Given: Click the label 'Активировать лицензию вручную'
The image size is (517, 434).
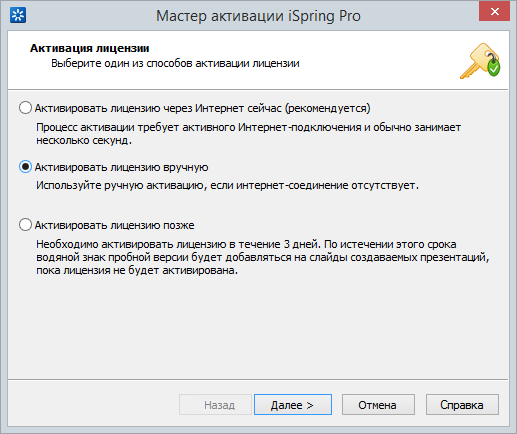Looking at the screenshot, I should point(122,167).
